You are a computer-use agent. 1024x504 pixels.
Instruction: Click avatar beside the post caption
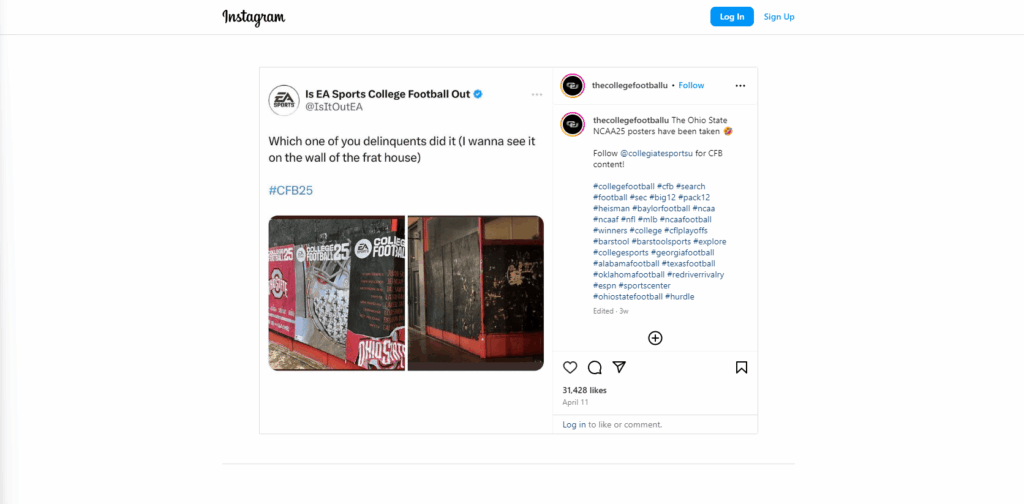click(572, 124)
